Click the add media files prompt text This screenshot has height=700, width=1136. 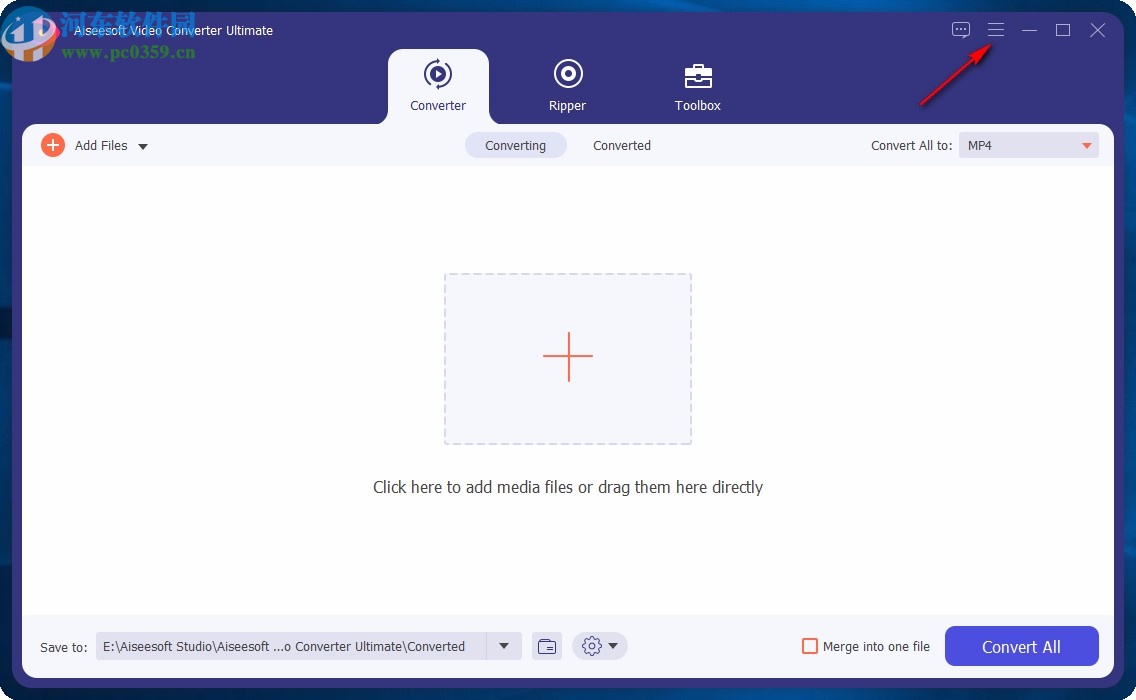[x=567, y=487]
